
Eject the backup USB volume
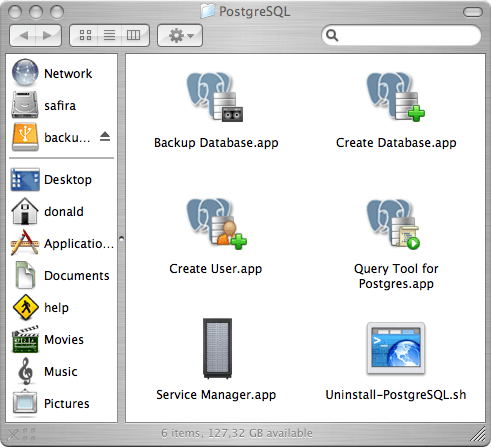click(x=105, y=137)
